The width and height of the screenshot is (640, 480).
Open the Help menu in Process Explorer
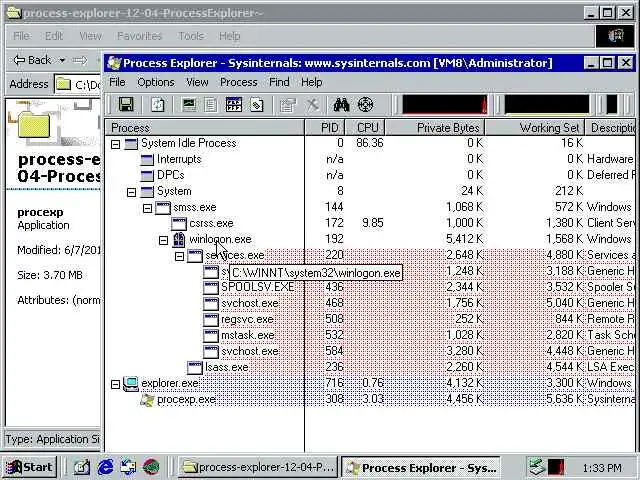311,82
